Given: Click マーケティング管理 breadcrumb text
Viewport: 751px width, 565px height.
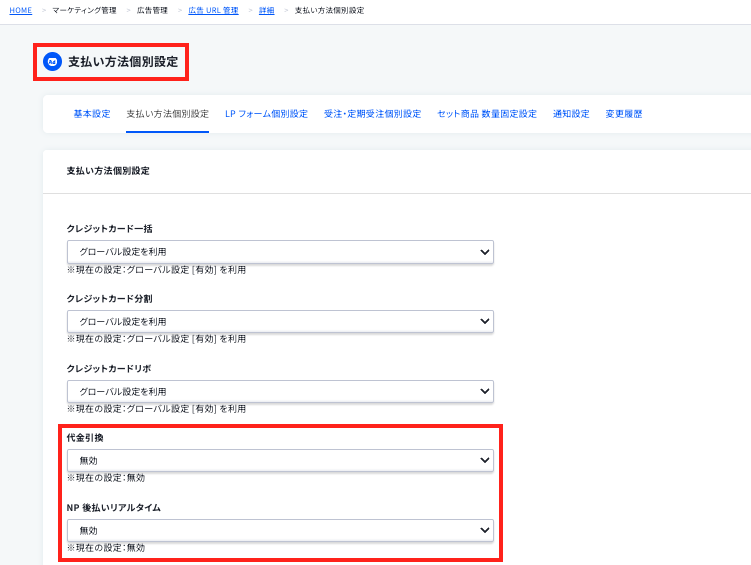Looking at the screenshot, I should 84,11.
